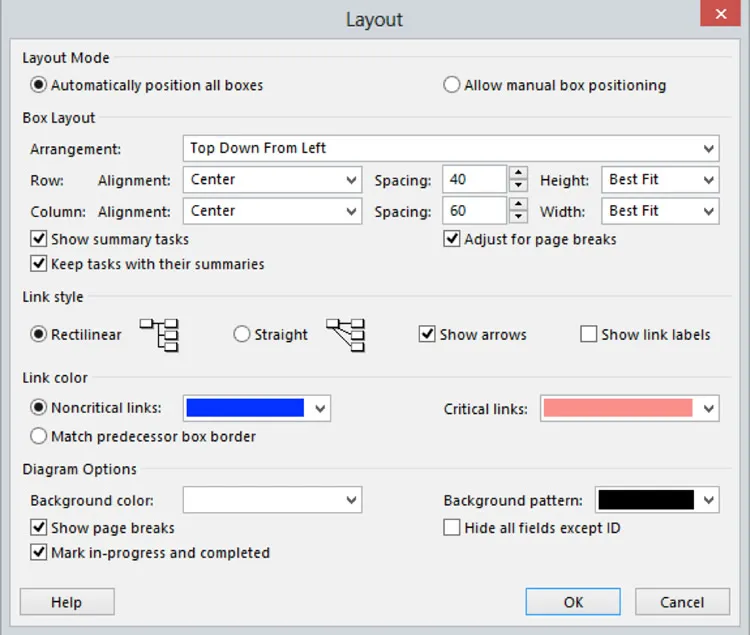Enable Allow manual box positioning
This screenshot has width=750, height=635.
(x=452, y=86)
